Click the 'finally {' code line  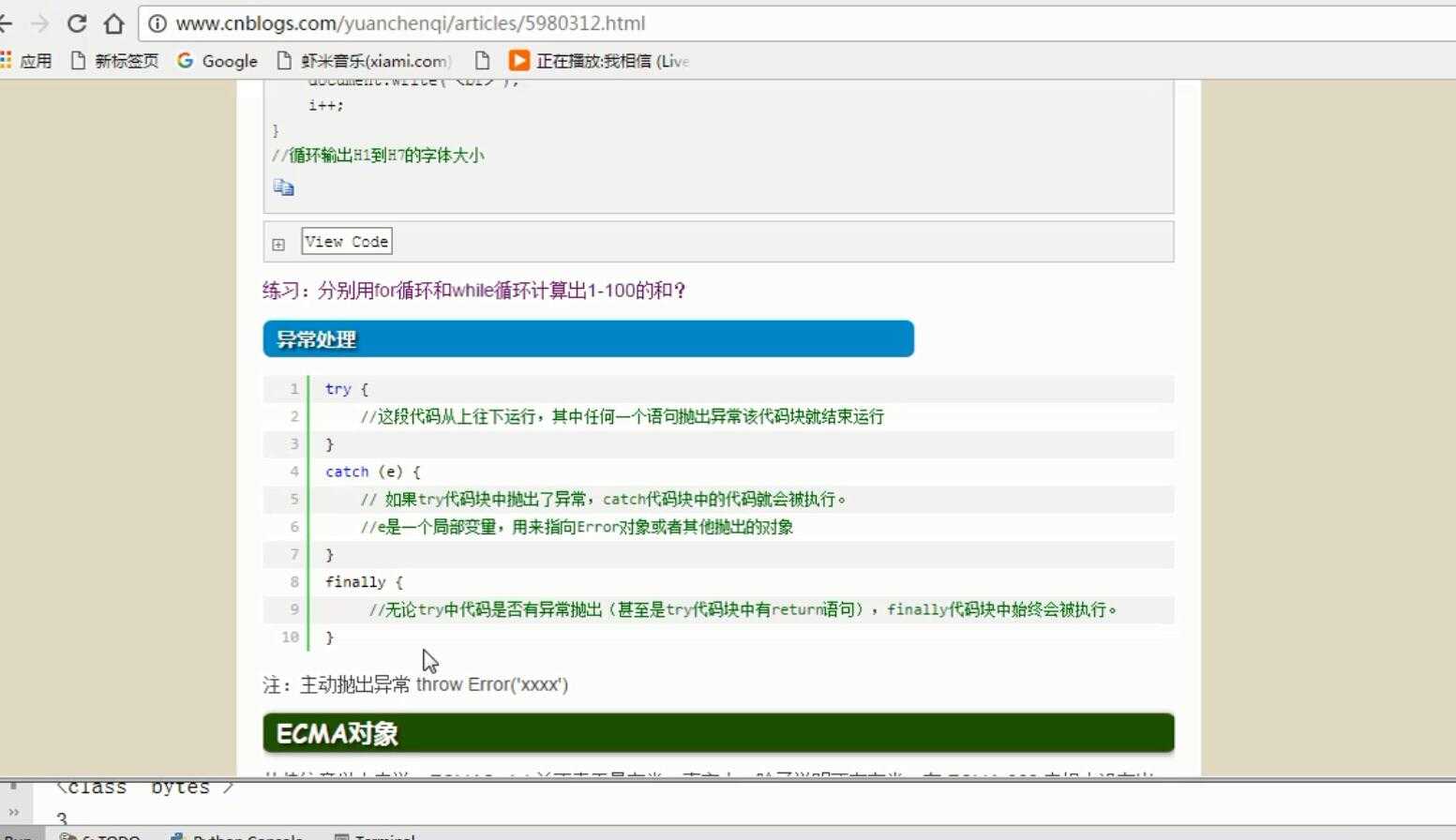coord(364,582)
